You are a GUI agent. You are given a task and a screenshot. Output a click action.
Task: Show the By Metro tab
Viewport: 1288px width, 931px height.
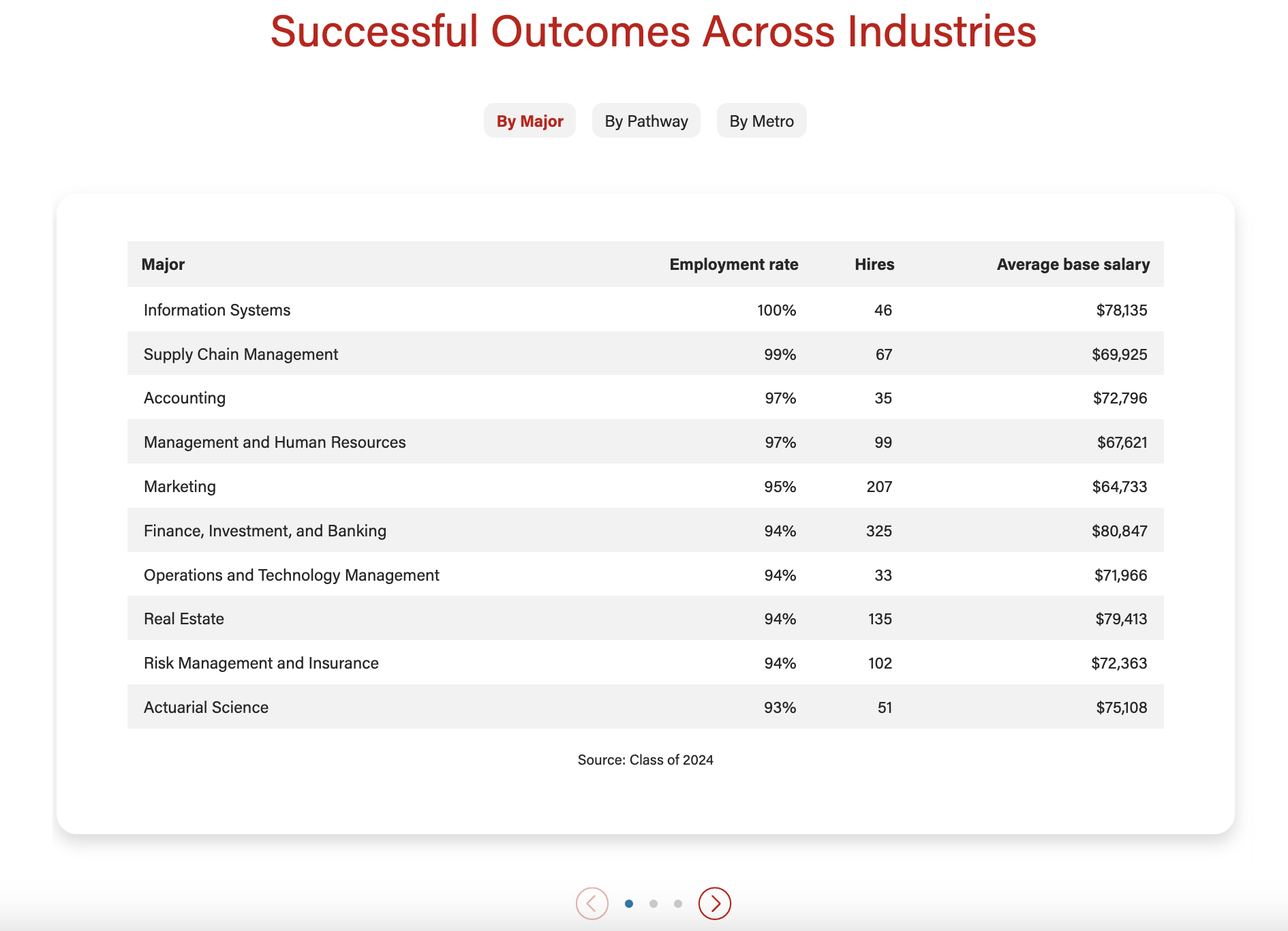click(x=761, y=121)
